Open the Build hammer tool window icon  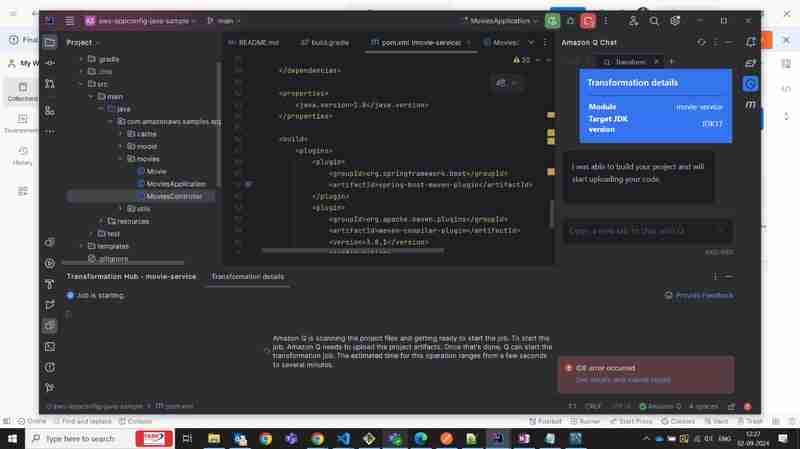tap(49, 284)
